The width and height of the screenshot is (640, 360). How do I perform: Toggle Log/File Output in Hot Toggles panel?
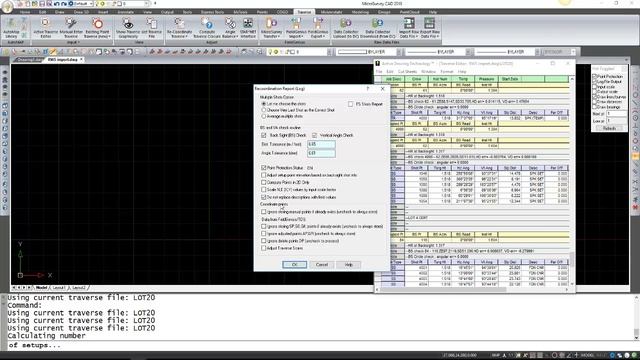coord(595,82)
